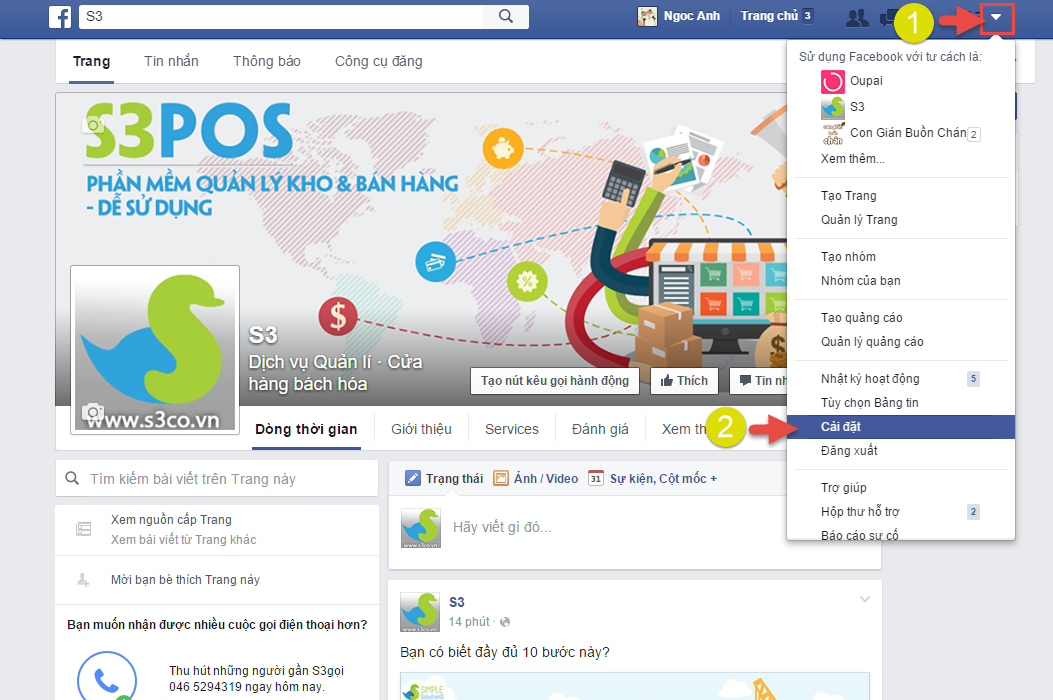Select the Giới thiệu tab
Screen dimensions: 1053x700
[x=422, y=429]
